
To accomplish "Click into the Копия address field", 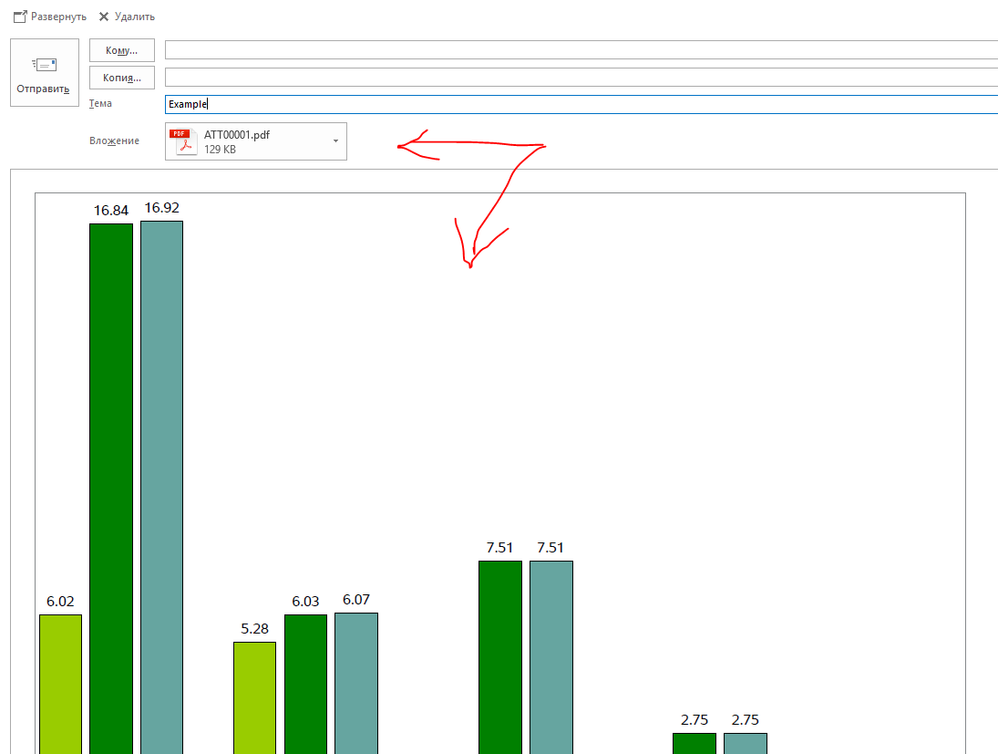I will [x=581, y=77].
